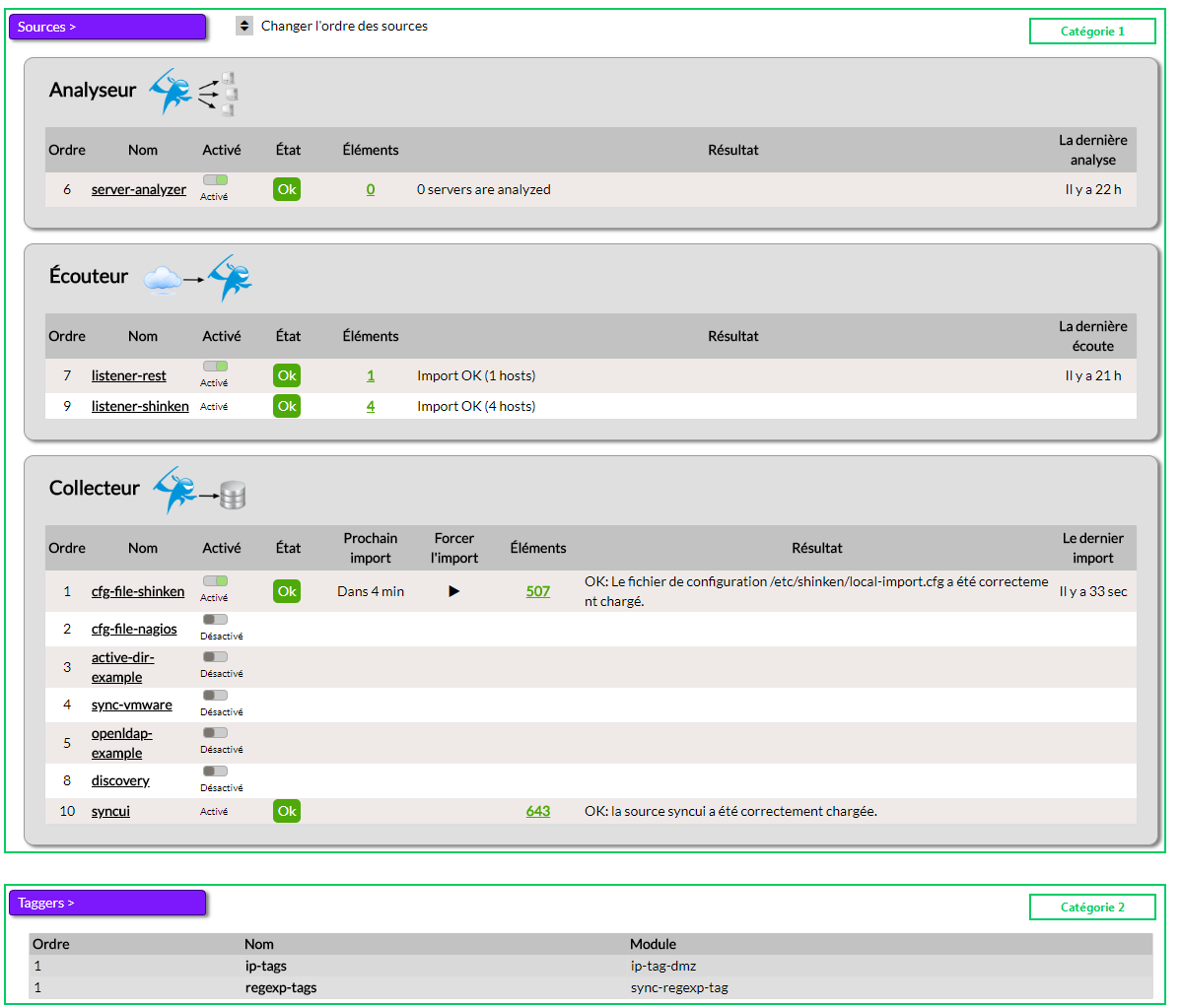
Task: Click the Collecteur database icon
Action: click(233, 495)
